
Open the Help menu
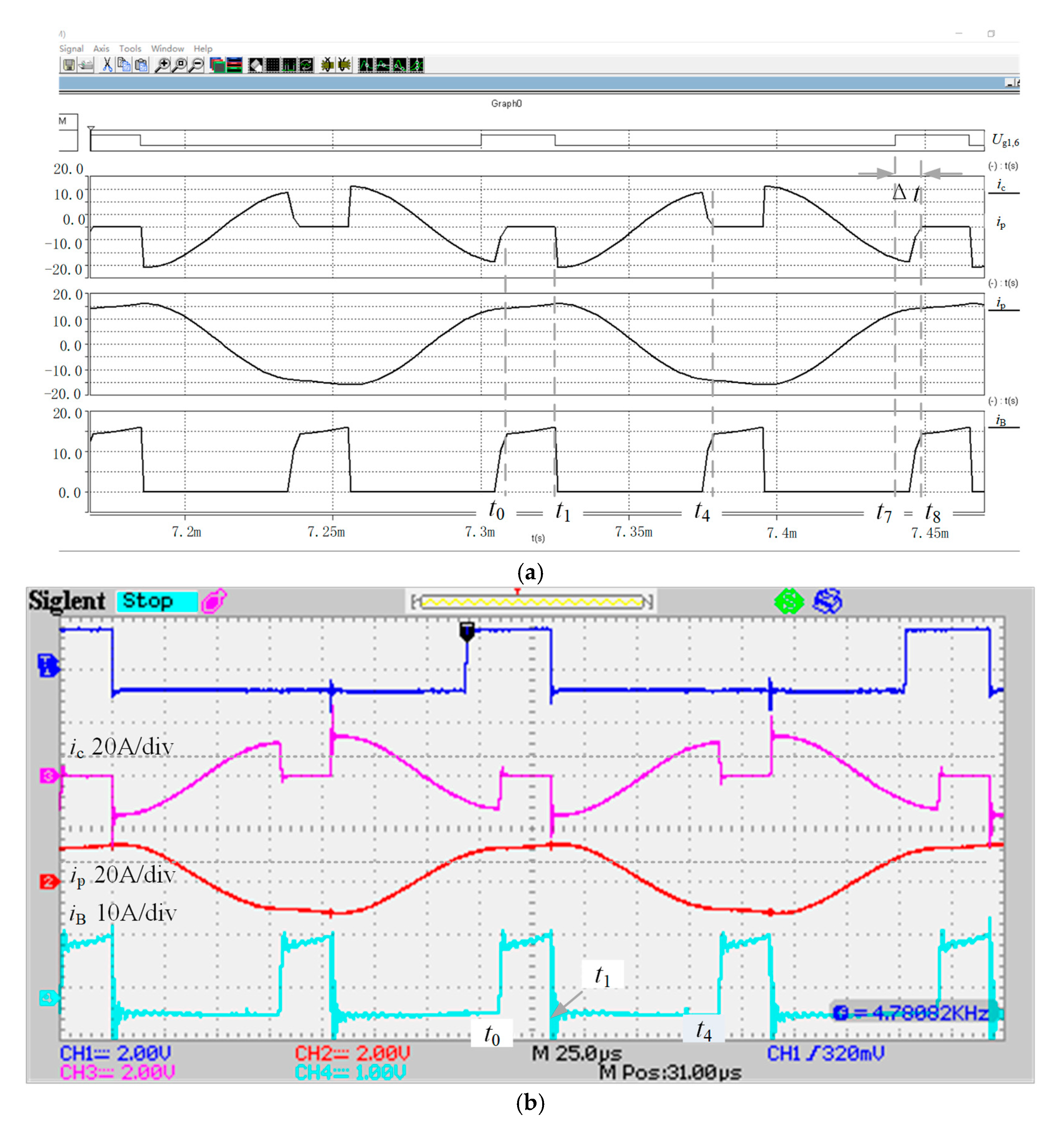pyautogui.click(x=203, y=49)
